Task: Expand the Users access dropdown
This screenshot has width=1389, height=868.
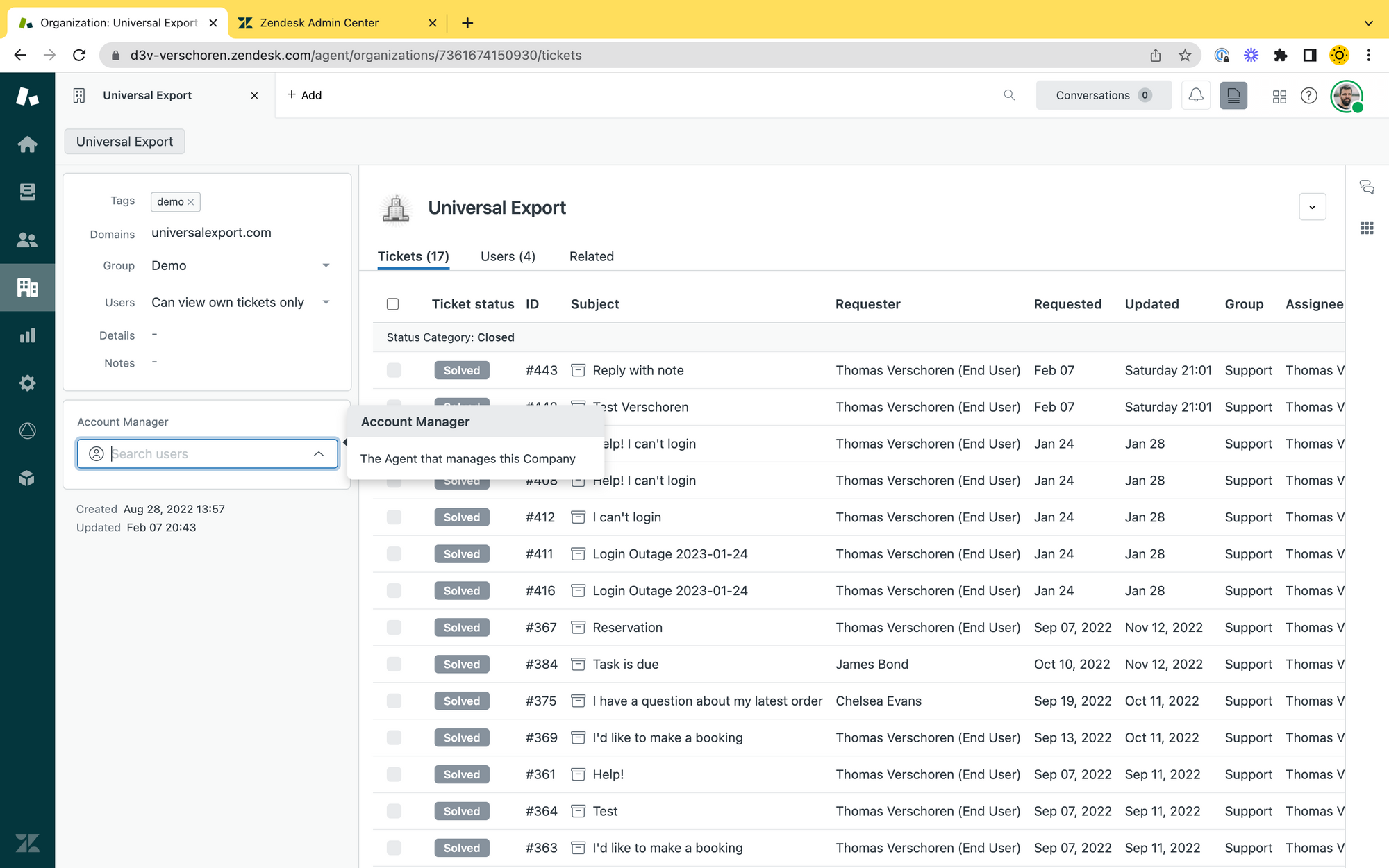Action: click(326, 303)
